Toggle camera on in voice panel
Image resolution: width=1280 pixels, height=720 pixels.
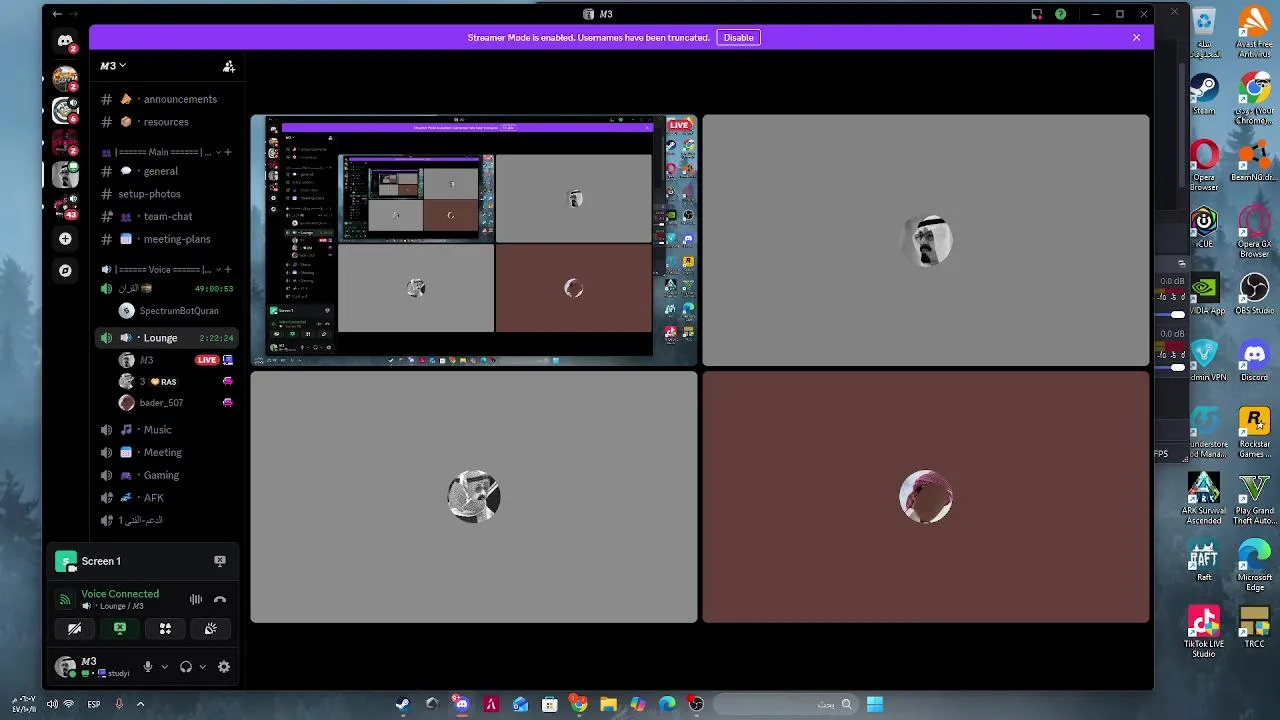74,629
